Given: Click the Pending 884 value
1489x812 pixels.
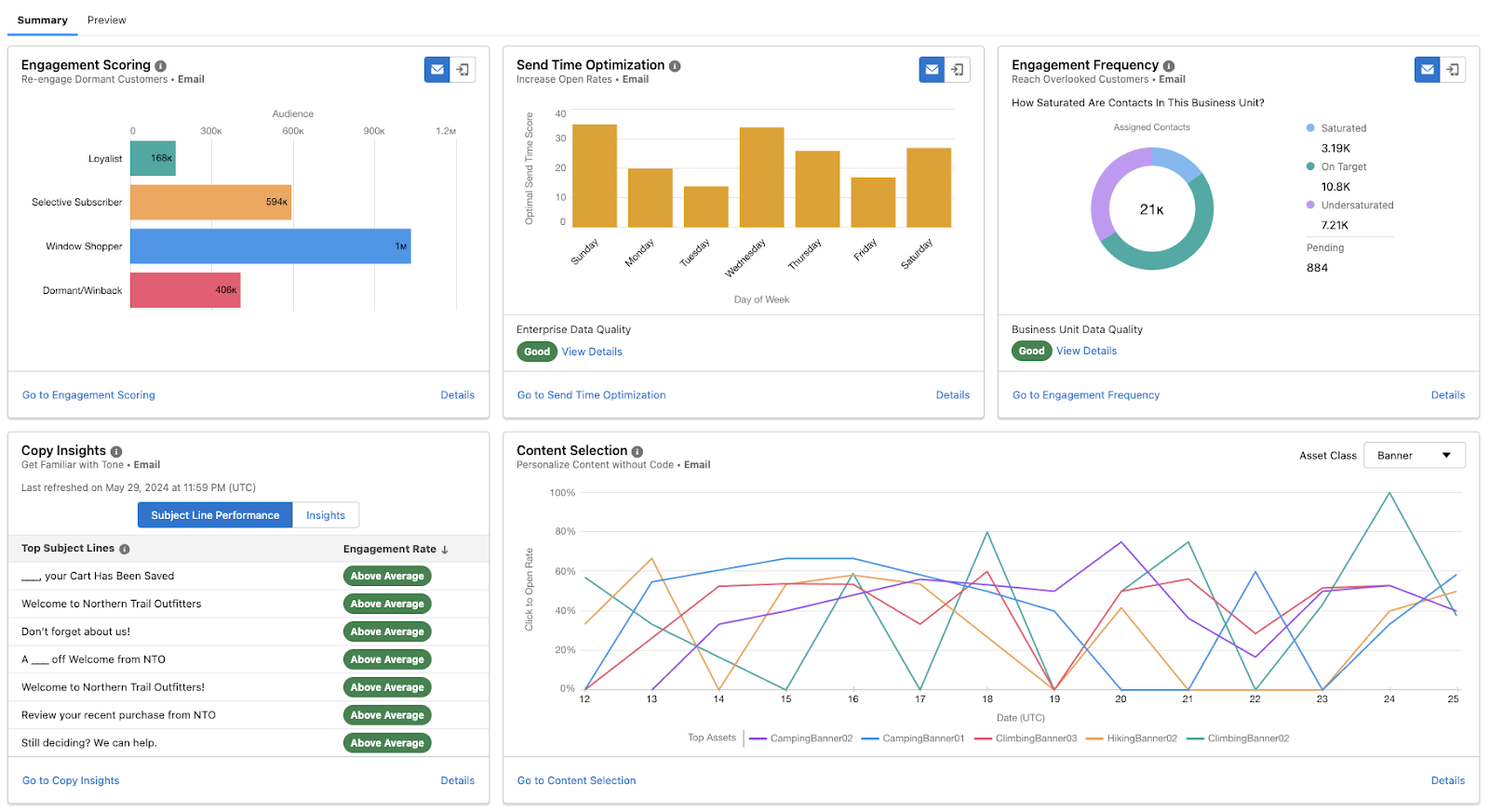Looking at the screenshot, I should tap(1317, 268).
